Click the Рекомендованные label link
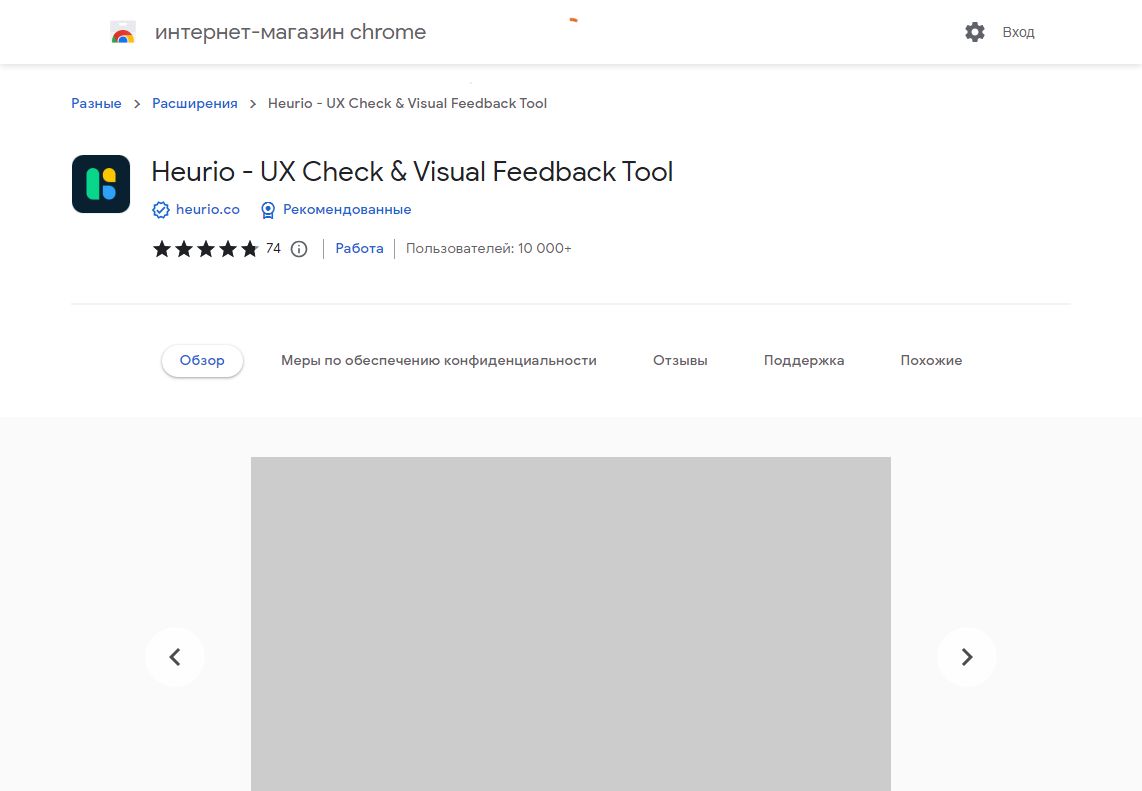Screen dimensions: 1142x791 click(x=347, y=210)
